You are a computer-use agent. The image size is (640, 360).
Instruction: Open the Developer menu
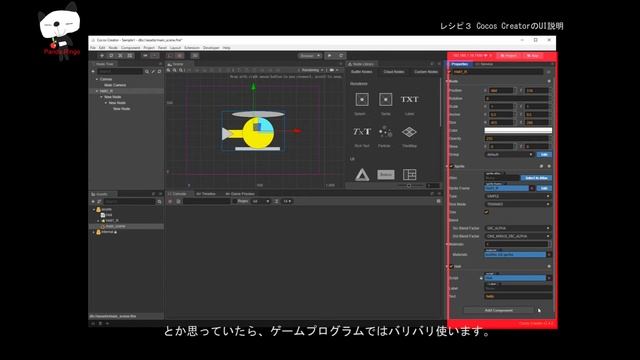211,48
